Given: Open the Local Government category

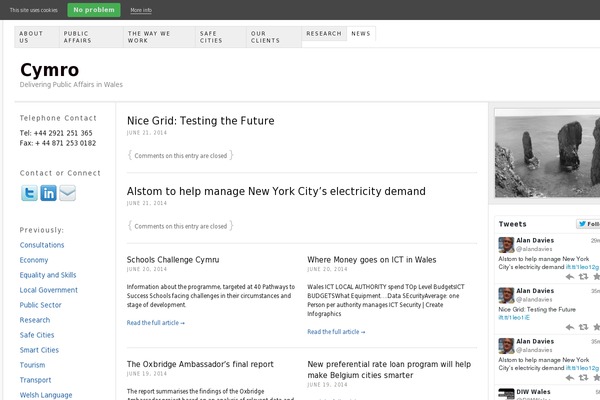Looking at the screenshot, I should coord(49,290).
